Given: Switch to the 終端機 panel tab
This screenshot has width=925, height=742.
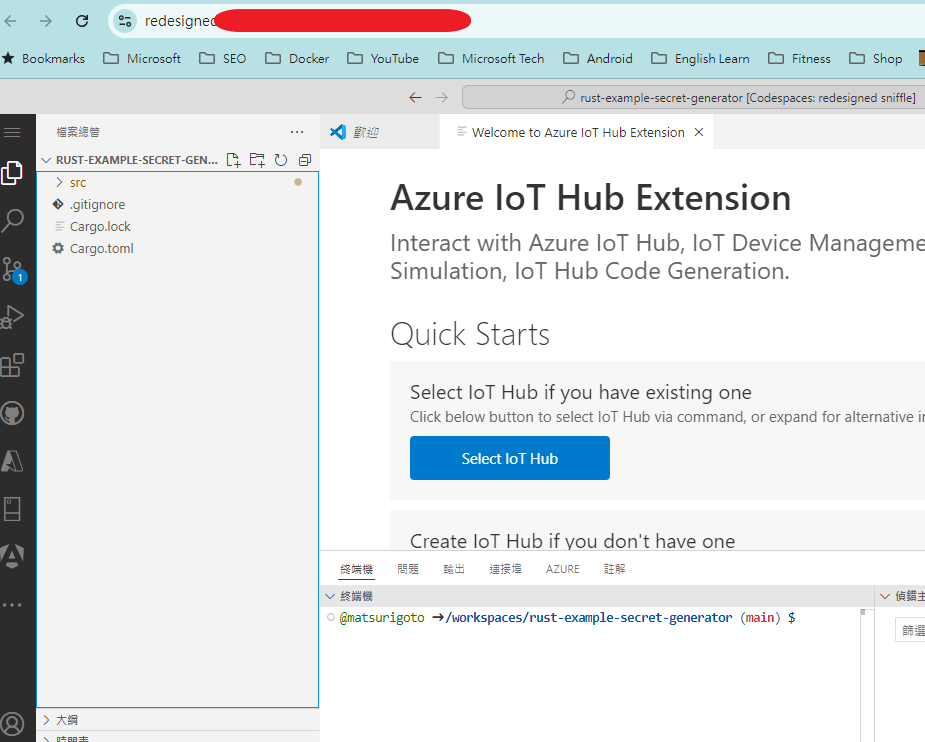Looking at the screenshot, I should 356,569.
